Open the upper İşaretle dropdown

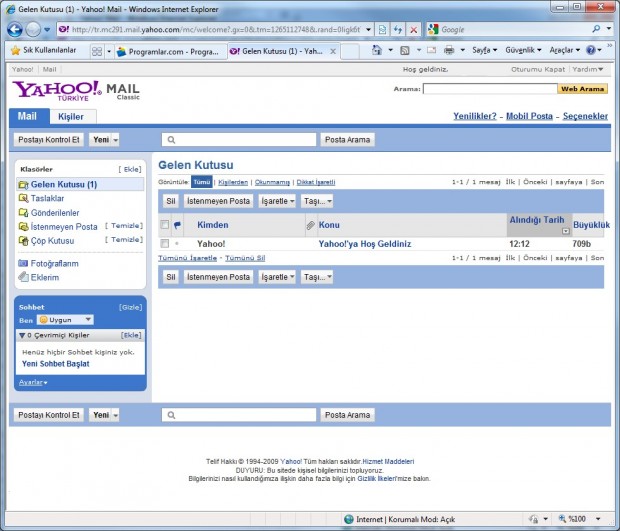pyautogui.click(x=277, y=201)
